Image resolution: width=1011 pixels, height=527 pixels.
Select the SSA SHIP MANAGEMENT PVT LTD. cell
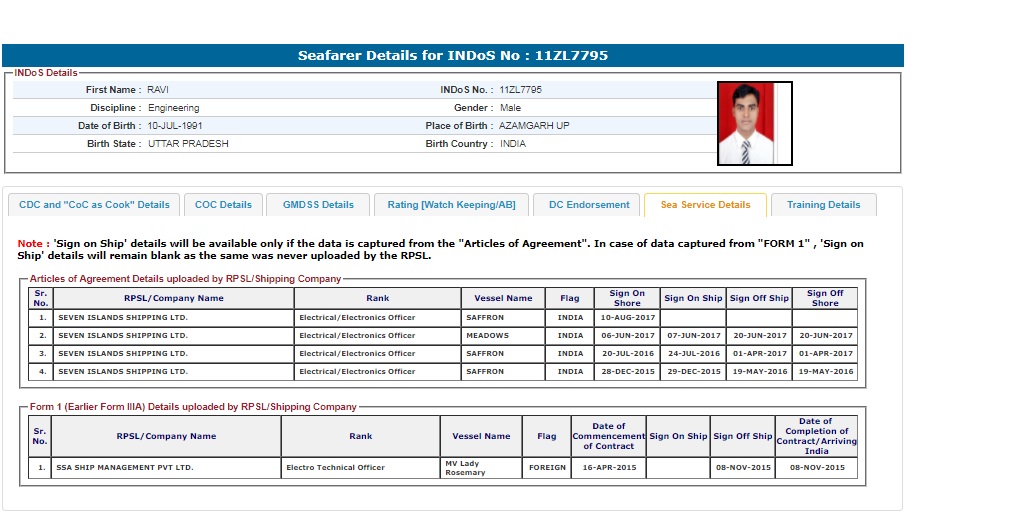(126, 468)
